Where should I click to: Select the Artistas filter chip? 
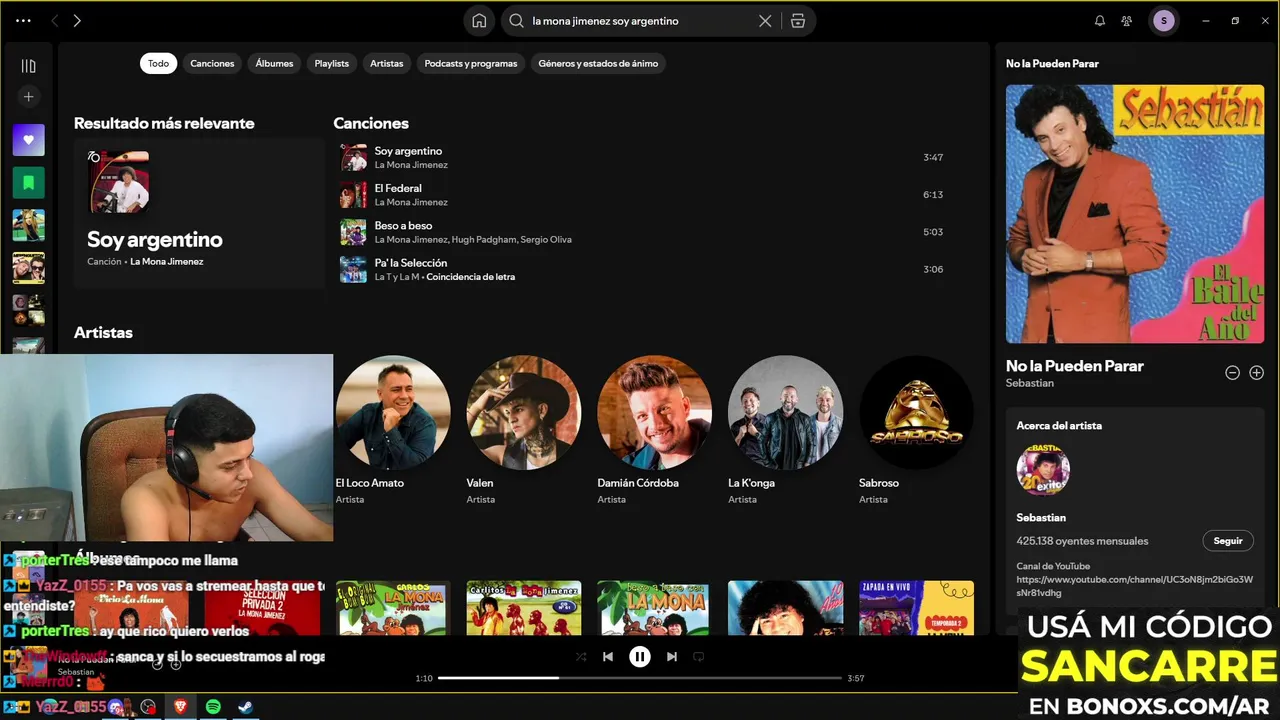click(386, 63)
